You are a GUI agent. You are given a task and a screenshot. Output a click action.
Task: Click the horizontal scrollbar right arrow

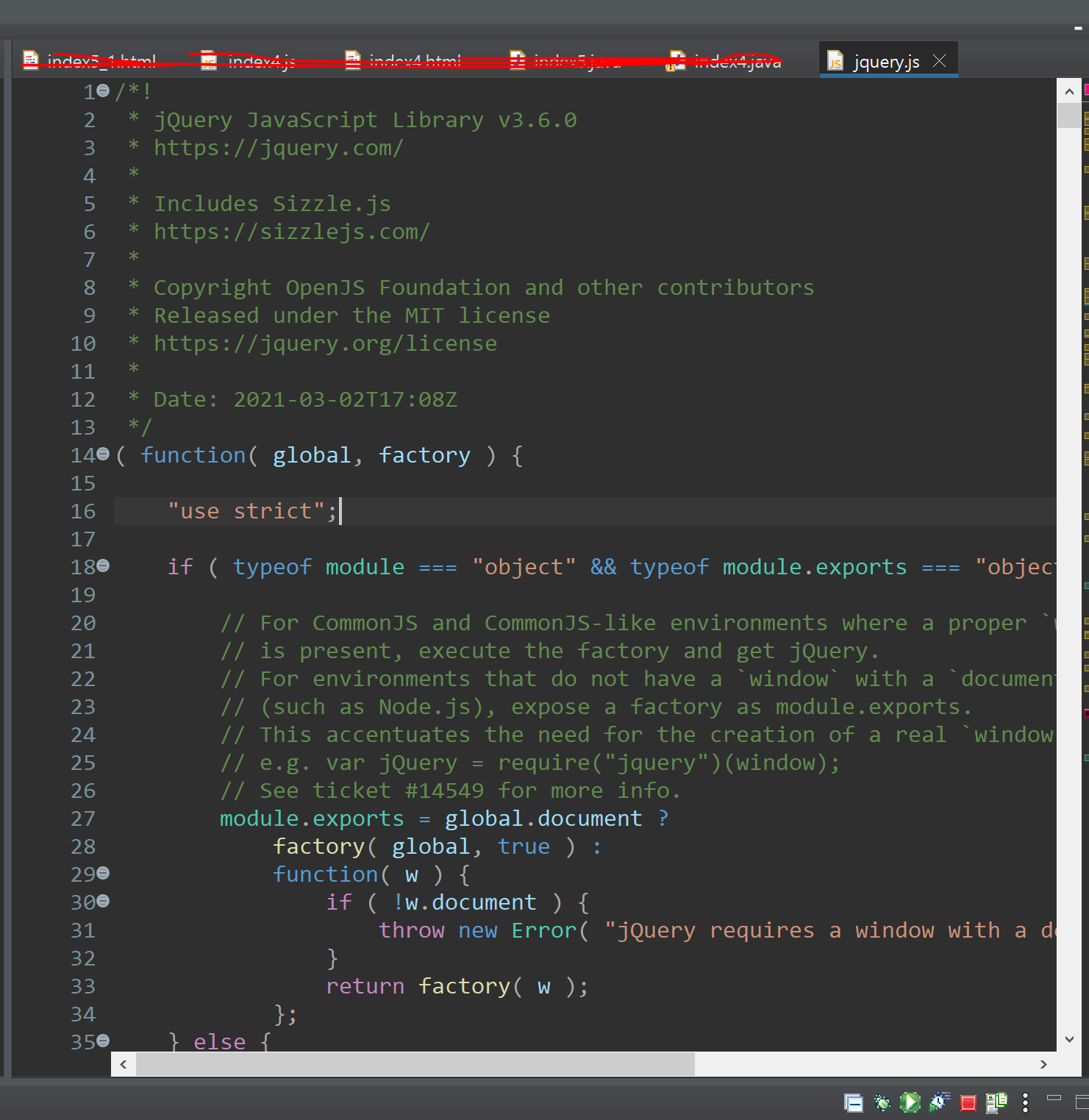(x=1043, y=1064)
